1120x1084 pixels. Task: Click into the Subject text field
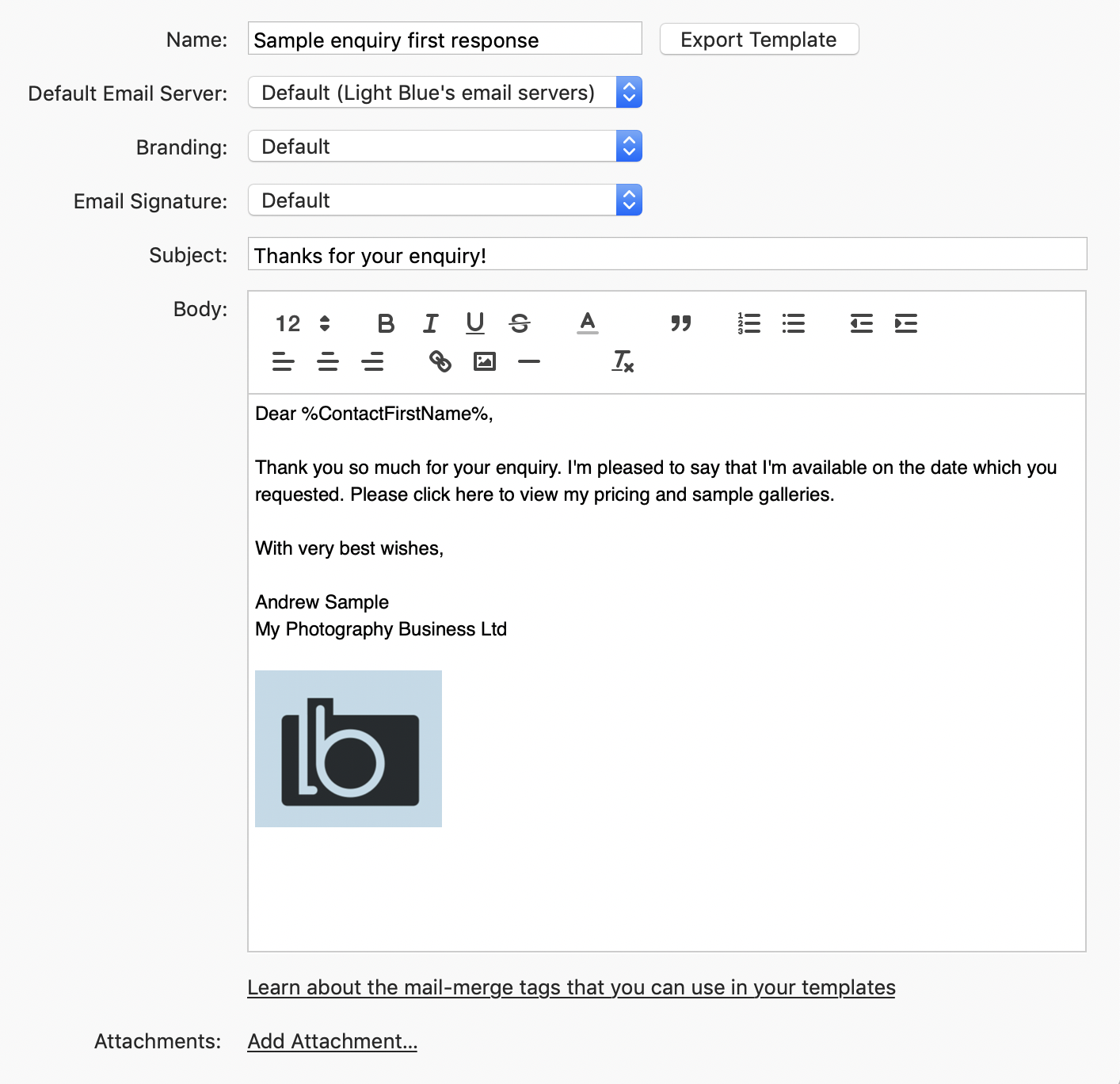point(667,255)
